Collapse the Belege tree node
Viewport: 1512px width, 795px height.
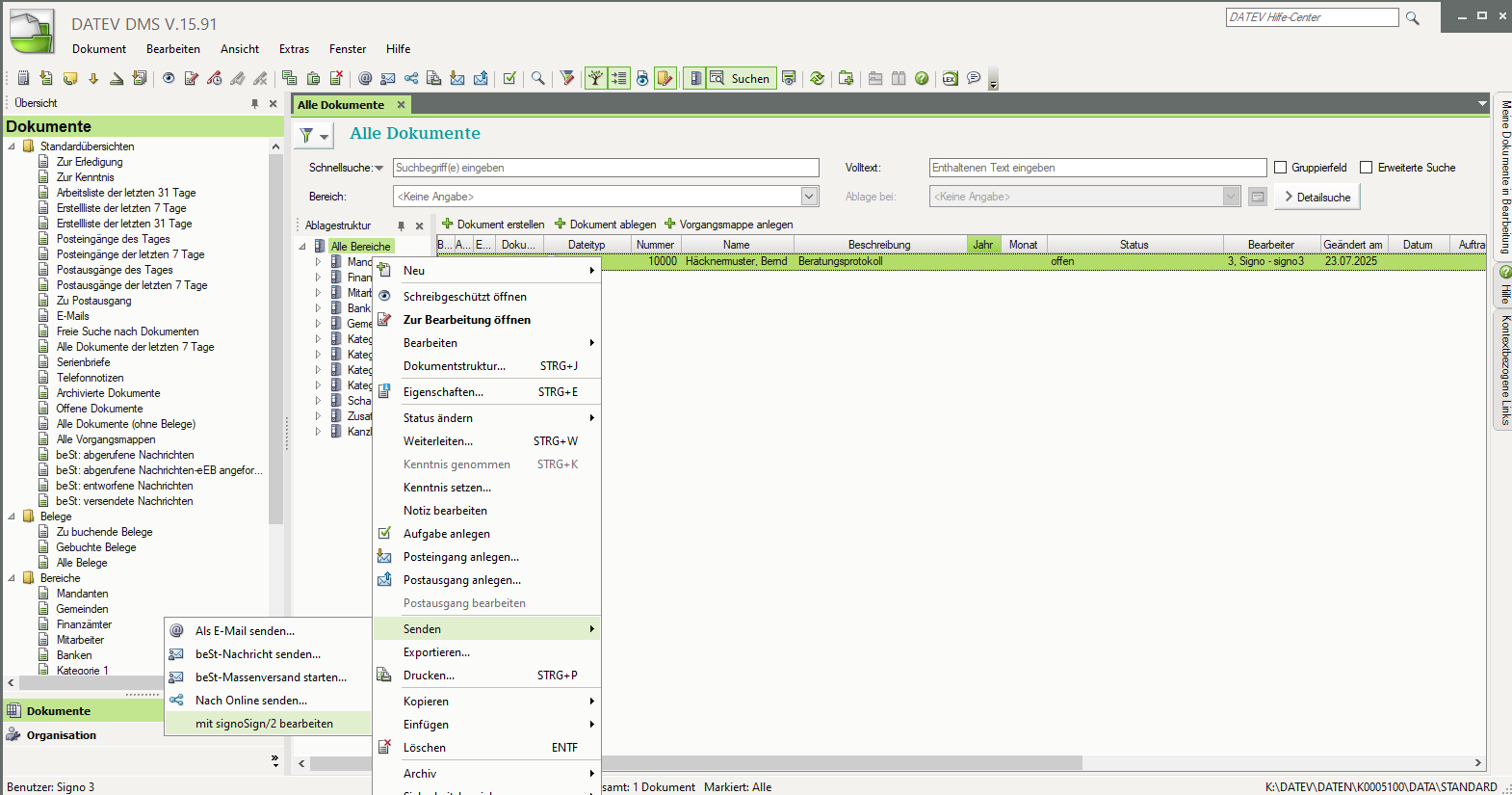[x=12, y=517]
